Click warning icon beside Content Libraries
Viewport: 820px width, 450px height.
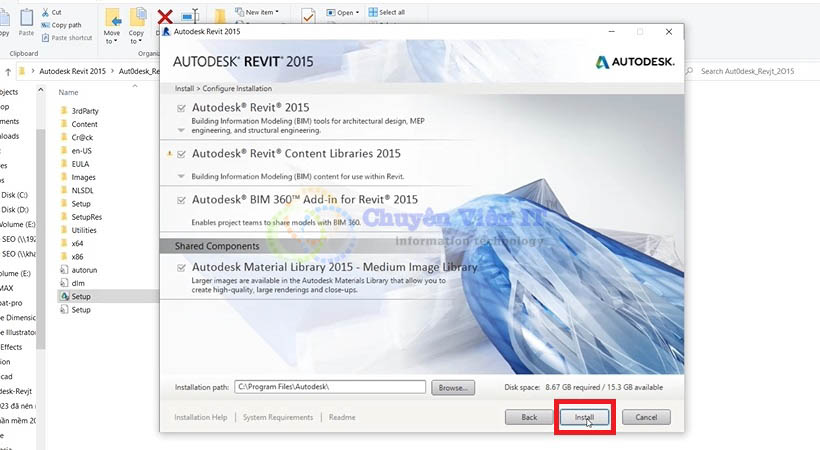pyautogui.click(x=169, y=154)
